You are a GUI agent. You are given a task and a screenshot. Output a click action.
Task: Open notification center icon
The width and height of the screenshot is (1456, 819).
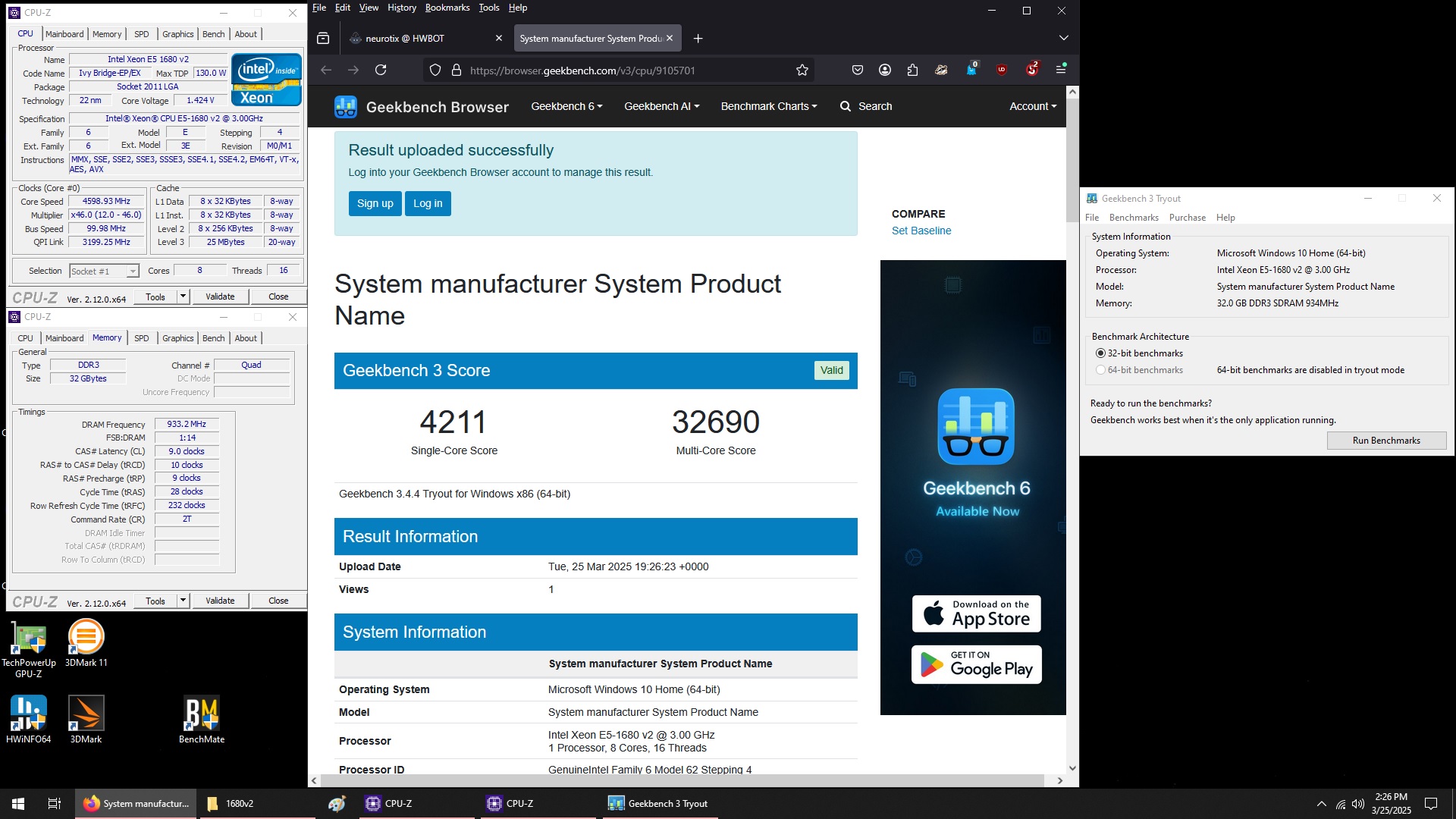pyautogui.click(x=1431, y=804)
